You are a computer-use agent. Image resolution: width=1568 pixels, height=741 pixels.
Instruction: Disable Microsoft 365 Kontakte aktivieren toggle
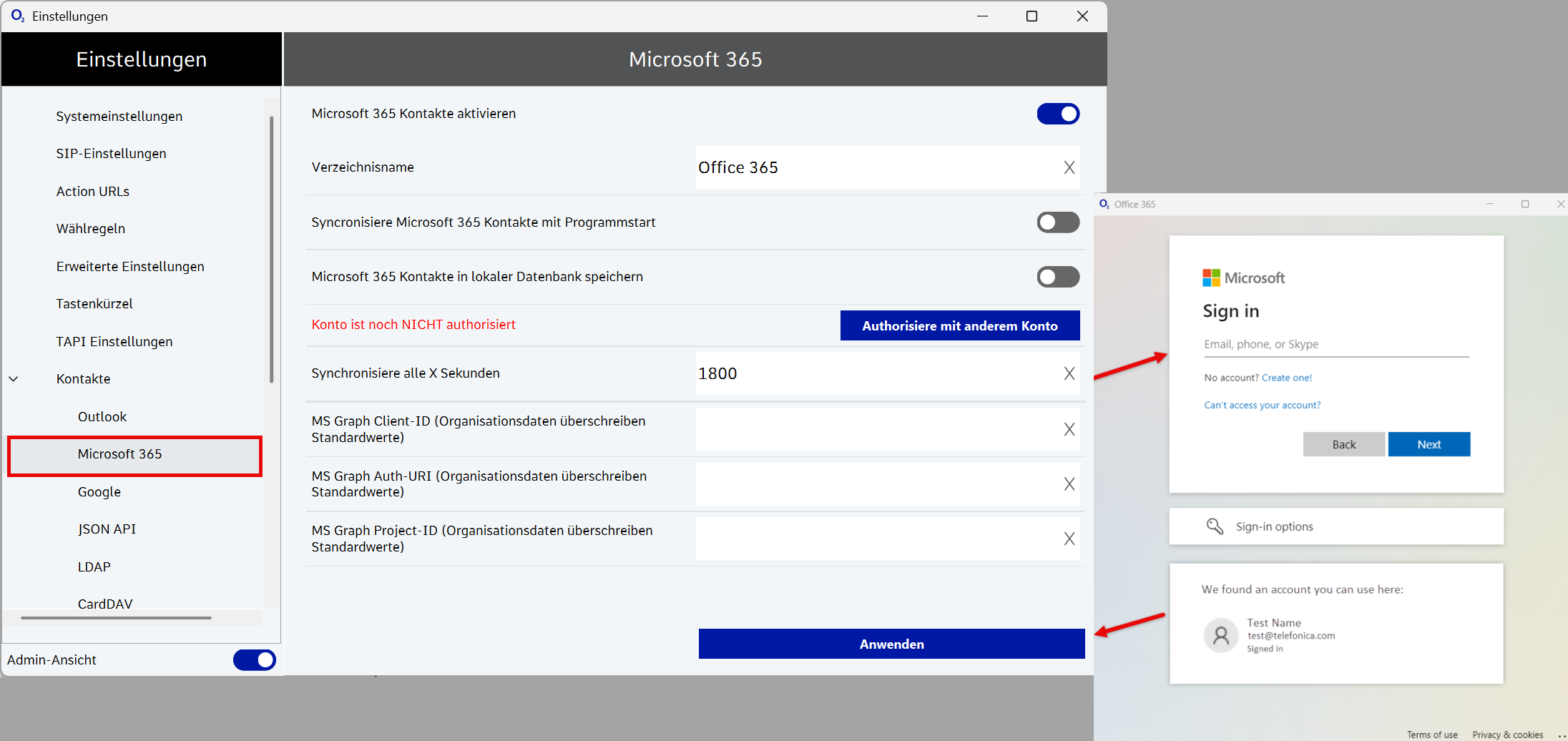click(1058, 114)
